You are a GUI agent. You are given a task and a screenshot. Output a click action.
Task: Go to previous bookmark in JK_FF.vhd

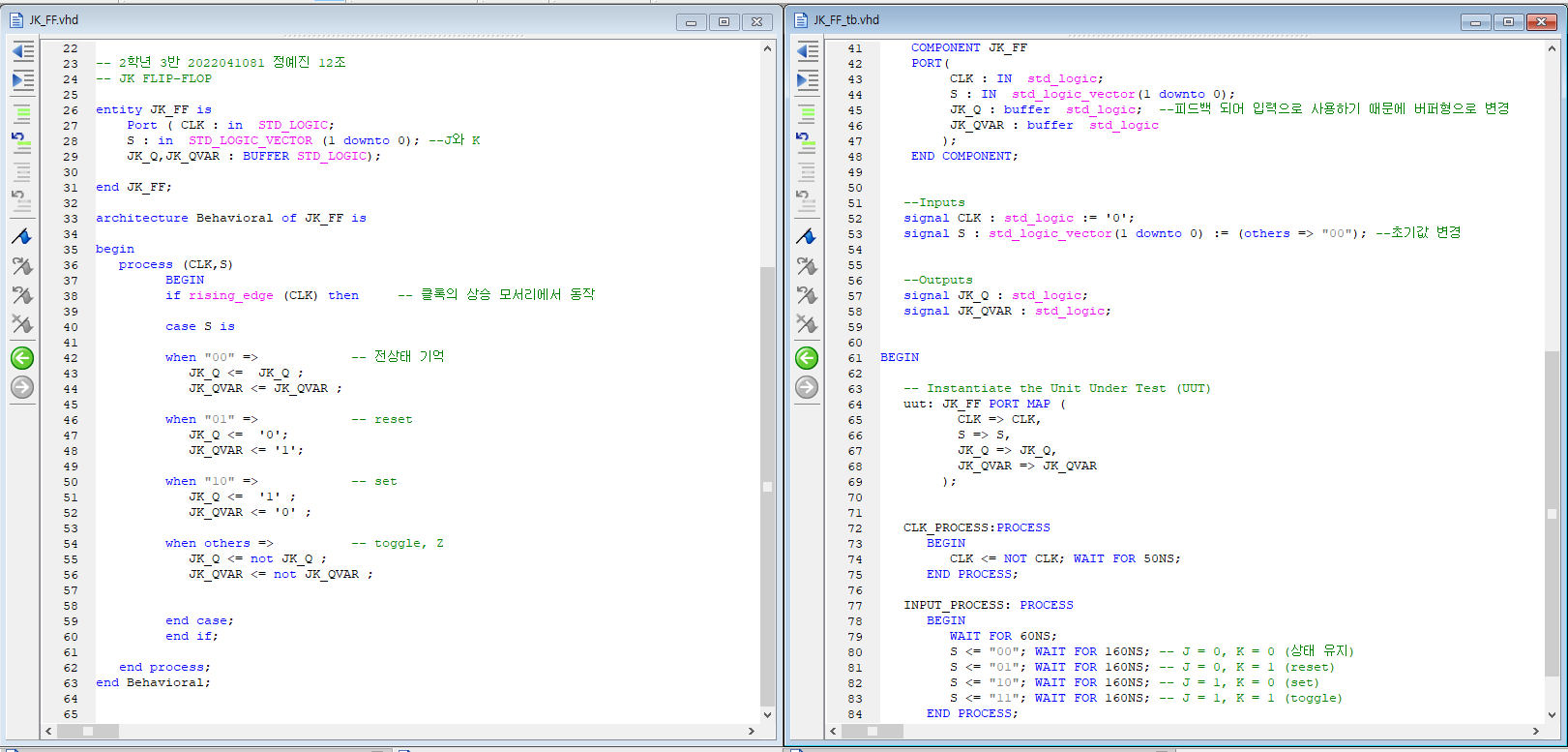22,294
